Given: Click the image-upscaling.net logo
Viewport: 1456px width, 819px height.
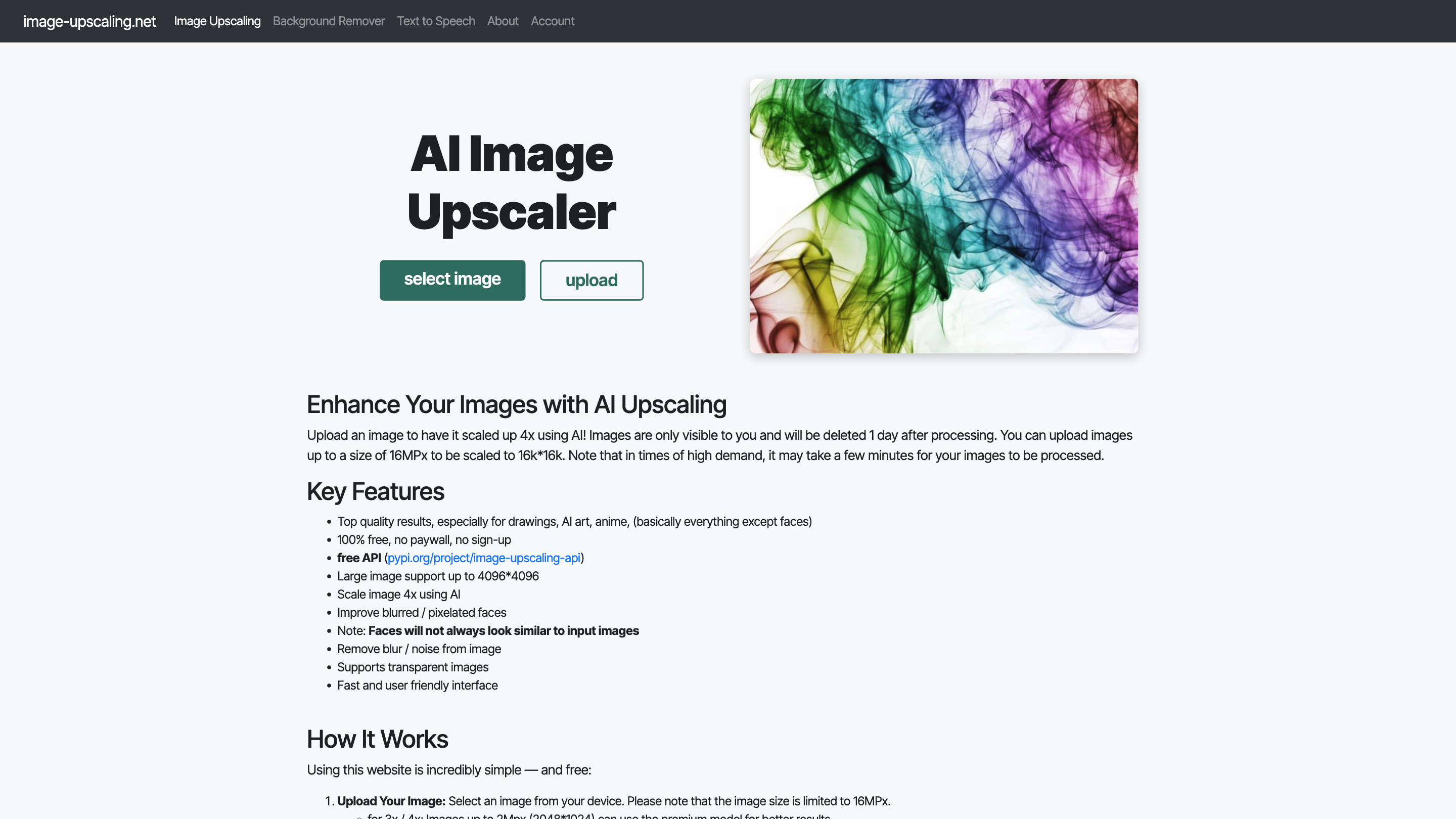Looking at the screenshot, I should pyautogui.click(x=89, y=21).
